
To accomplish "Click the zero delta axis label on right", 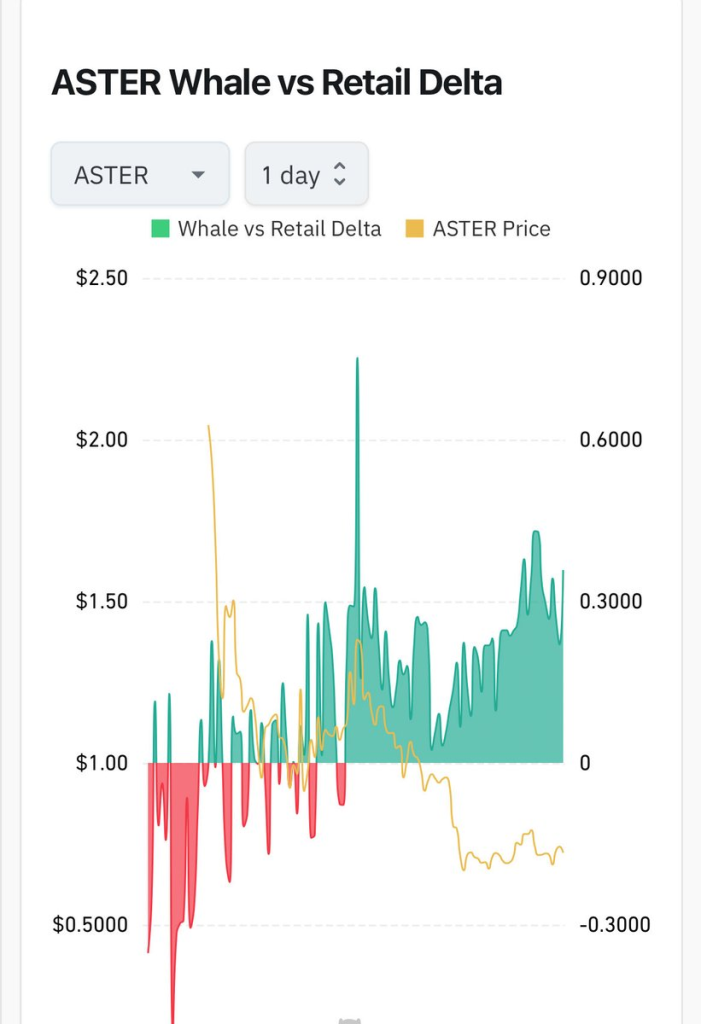I will (x=585, y=763).
